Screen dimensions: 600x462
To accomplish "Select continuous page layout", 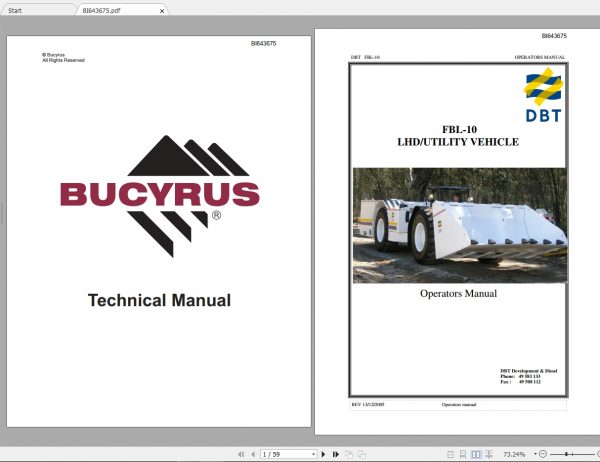I will pyautogui.click(x=463, y=454).
